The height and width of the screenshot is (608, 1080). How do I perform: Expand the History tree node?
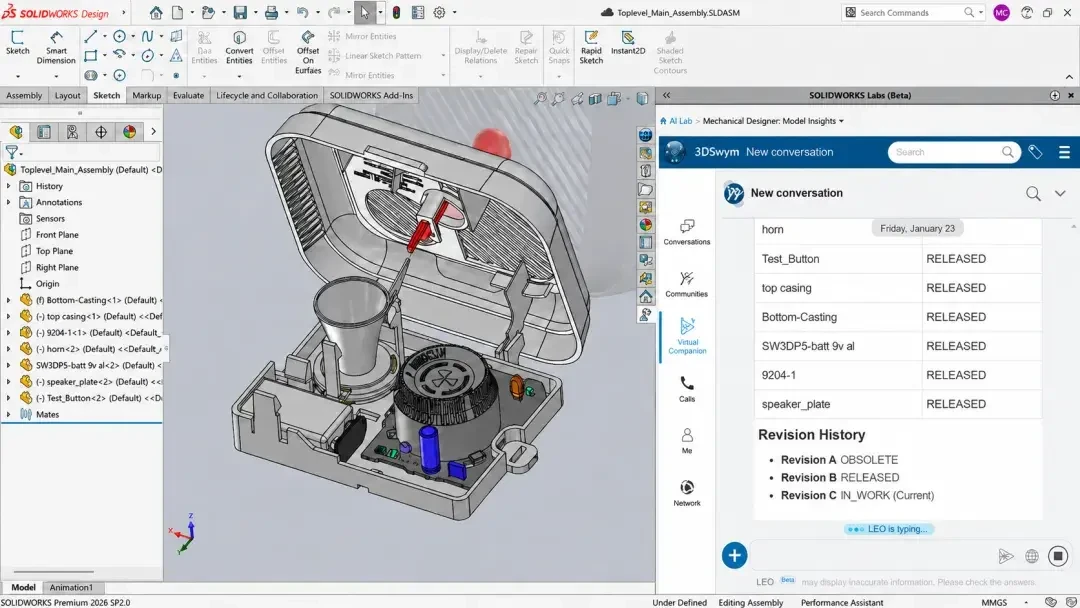point(8,186)
